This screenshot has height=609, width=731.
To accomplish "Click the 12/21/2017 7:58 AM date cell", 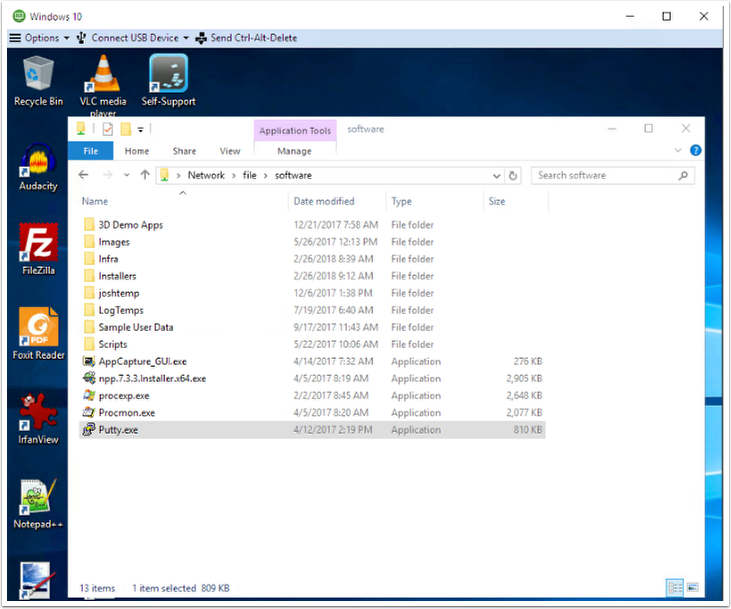I will [x=336, y=225].
